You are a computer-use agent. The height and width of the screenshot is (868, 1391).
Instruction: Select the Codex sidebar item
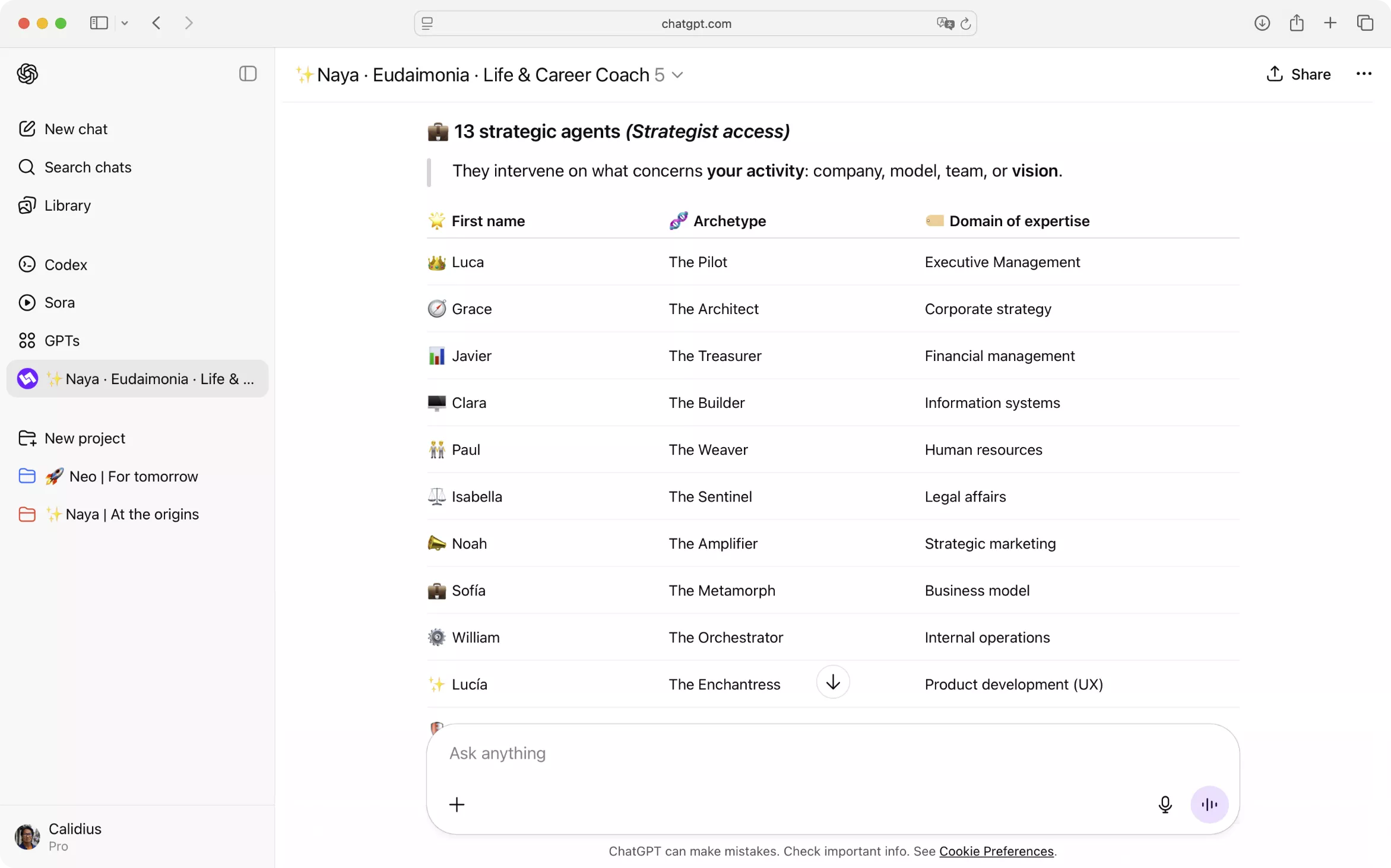click(65, 265)
